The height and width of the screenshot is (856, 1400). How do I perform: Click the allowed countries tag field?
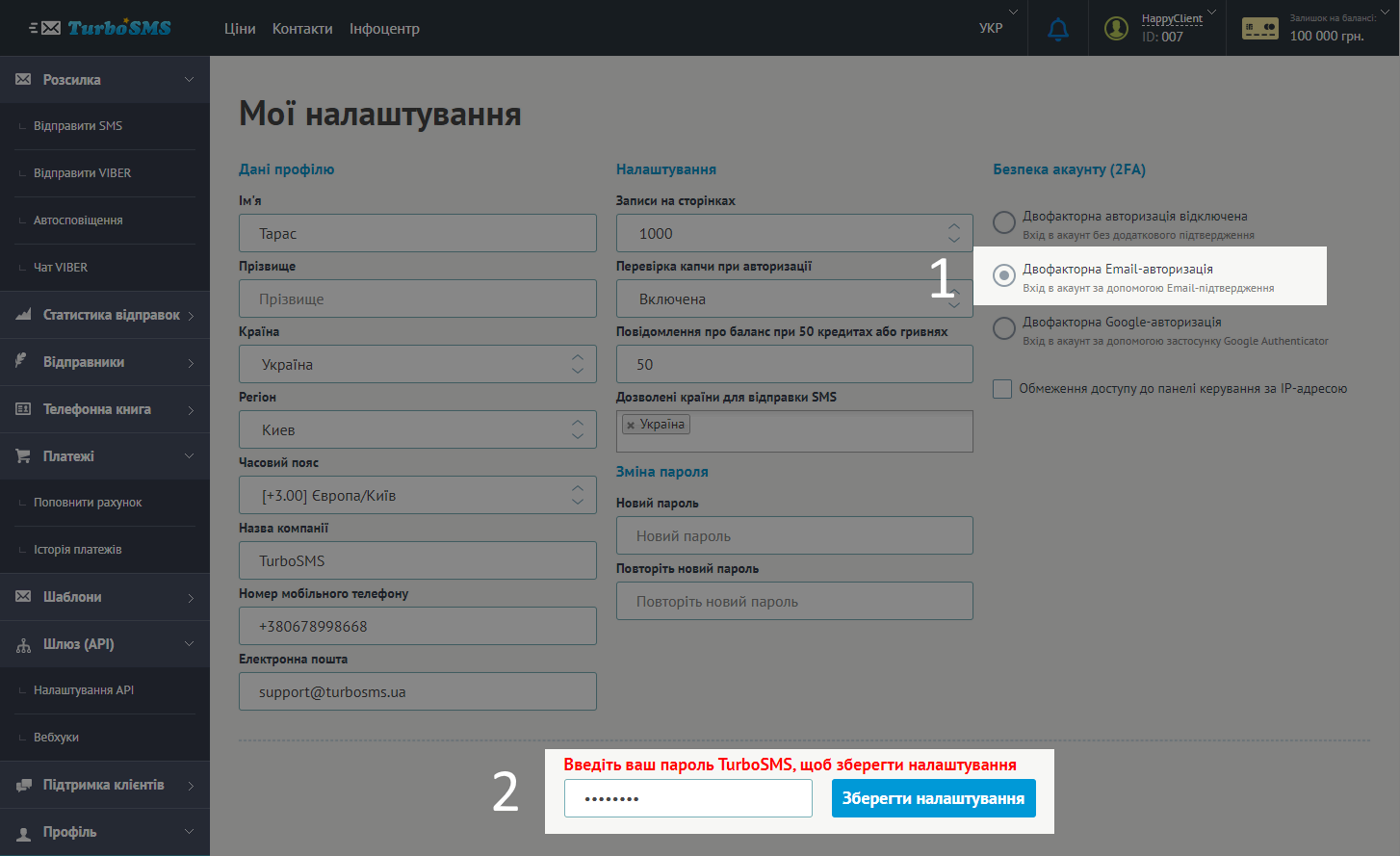[x=794, y=431]
